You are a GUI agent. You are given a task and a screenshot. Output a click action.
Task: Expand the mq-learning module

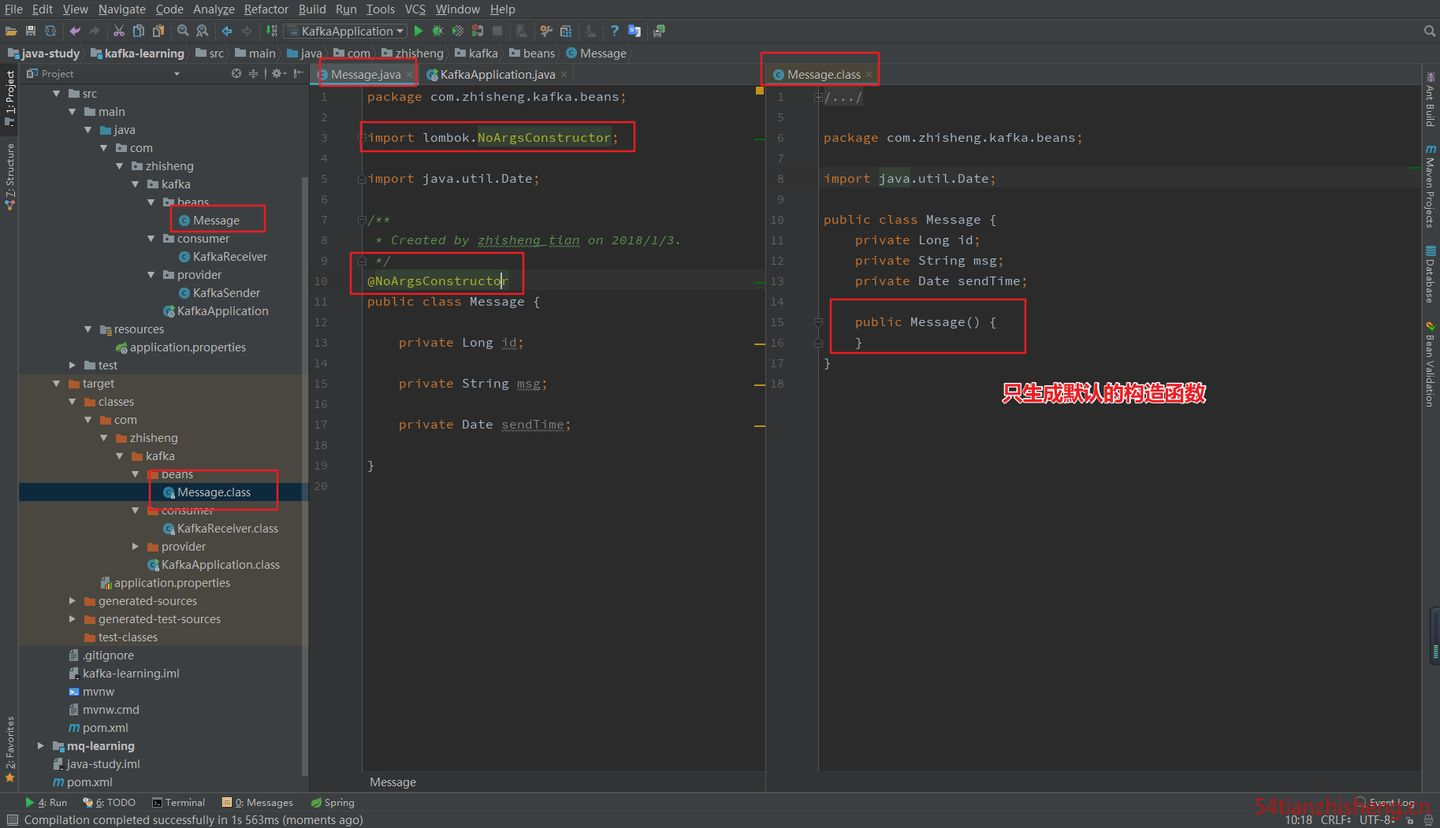(41, 745)
